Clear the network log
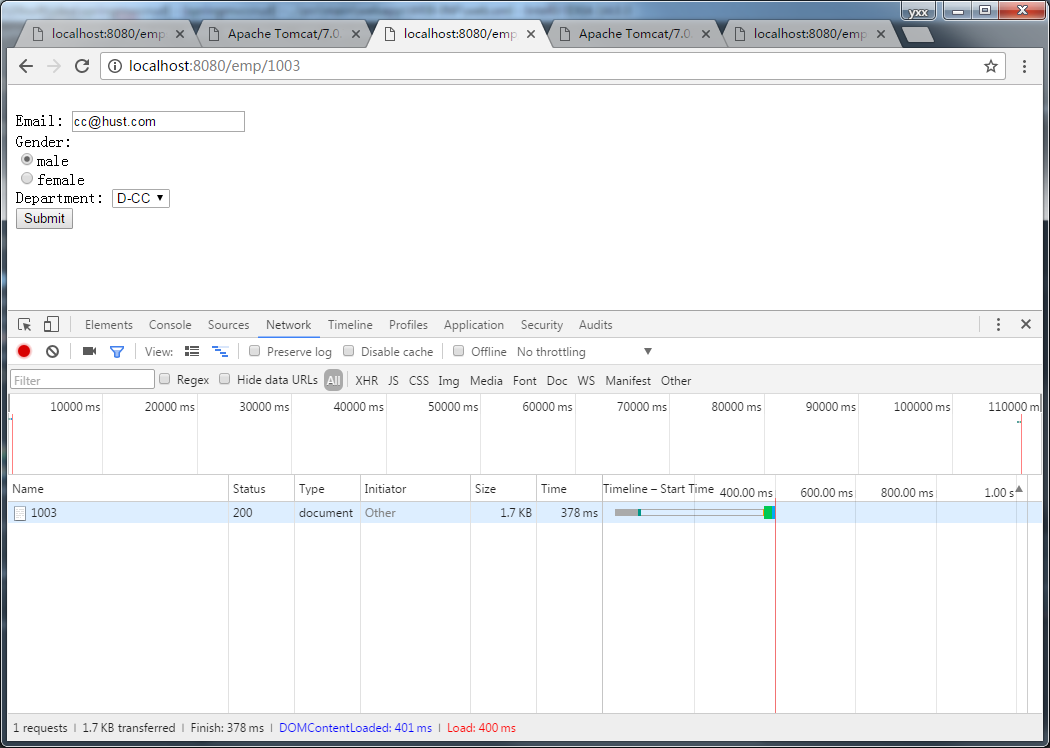Viewport: 1050px width, 748px height. pyautogui.click(x=52, y=352)
